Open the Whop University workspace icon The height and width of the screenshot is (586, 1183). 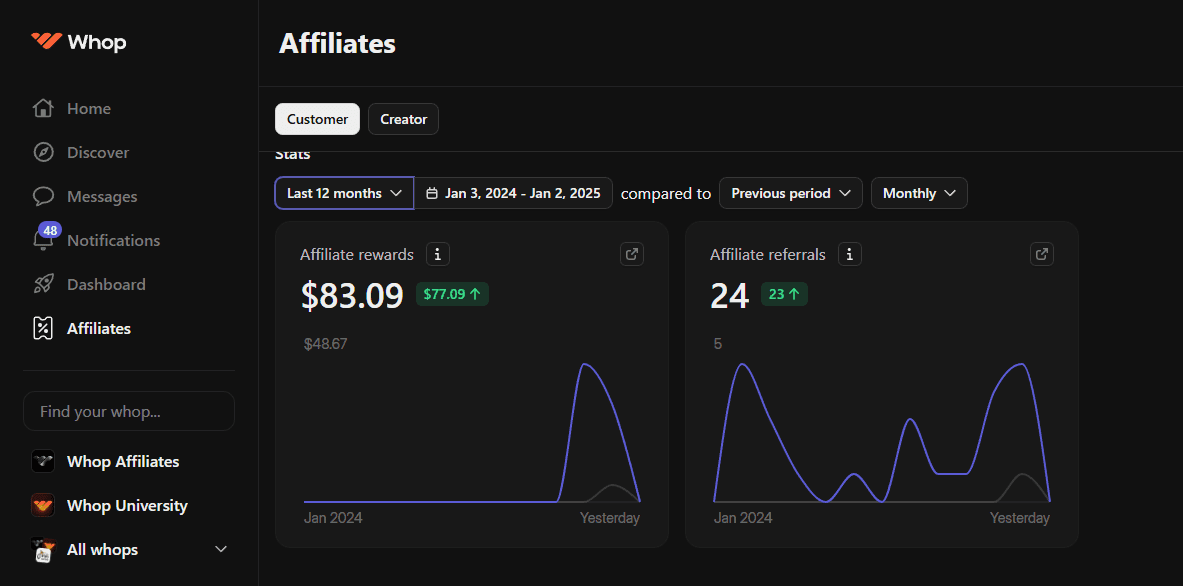pos(43,505)
